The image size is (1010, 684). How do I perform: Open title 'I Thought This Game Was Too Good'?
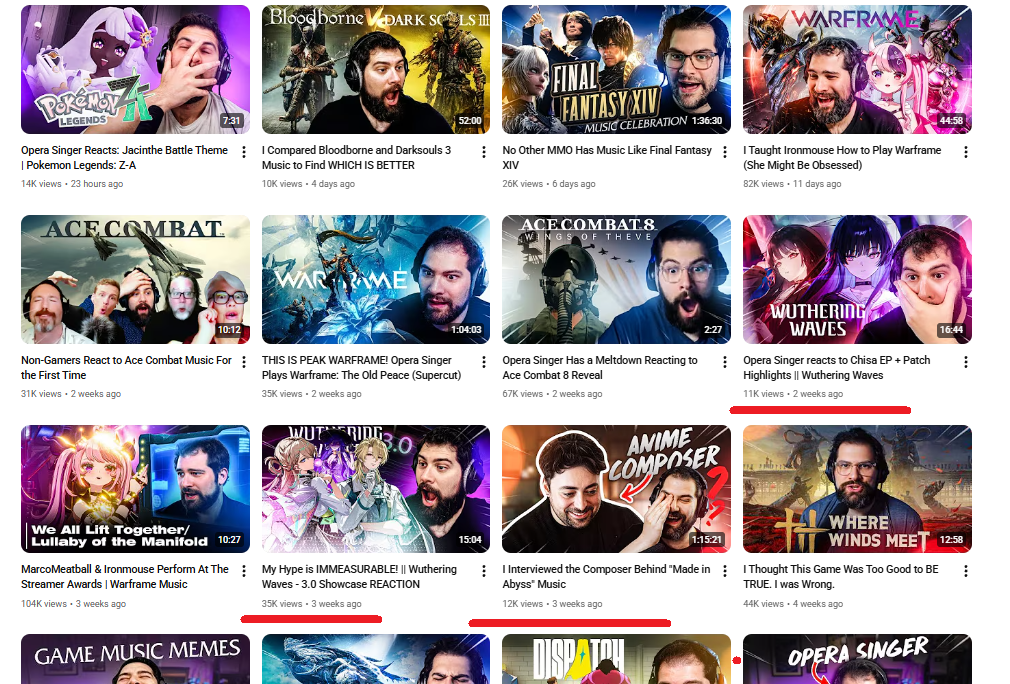841,576
